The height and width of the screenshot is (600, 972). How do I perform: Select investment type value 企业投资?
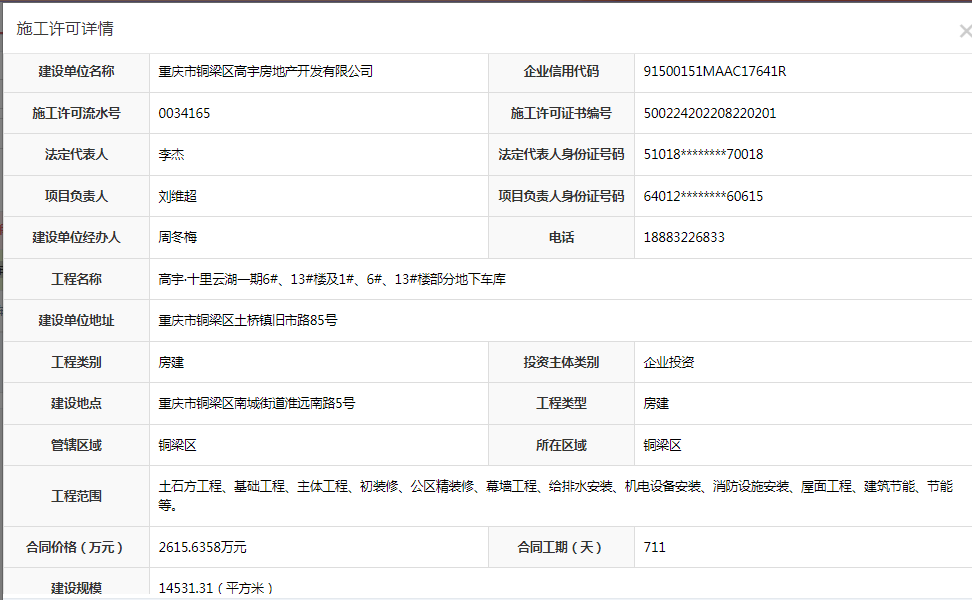[x=669, y=362]
